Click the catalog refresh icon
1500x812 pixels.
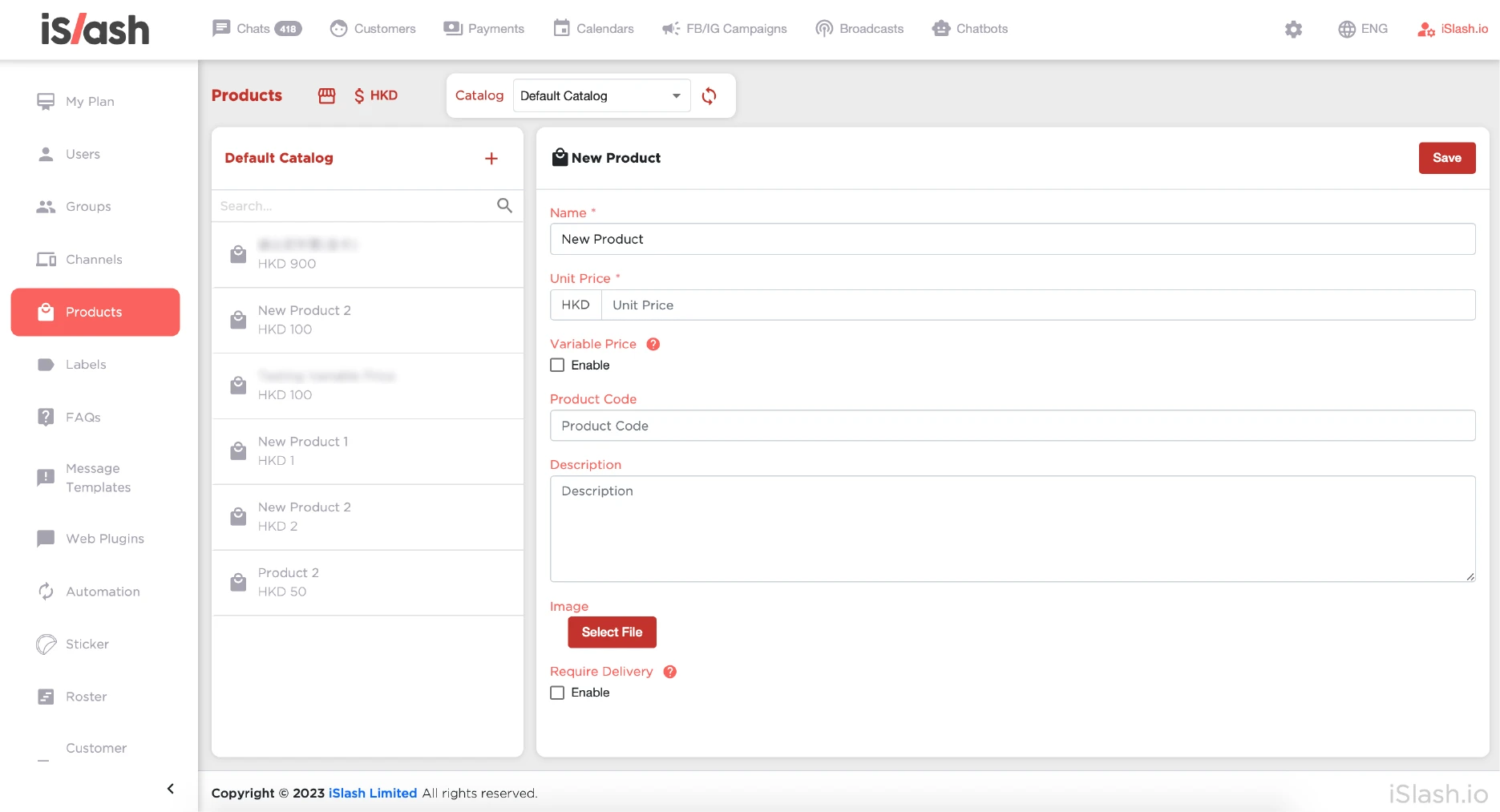[x=709, y=96]
